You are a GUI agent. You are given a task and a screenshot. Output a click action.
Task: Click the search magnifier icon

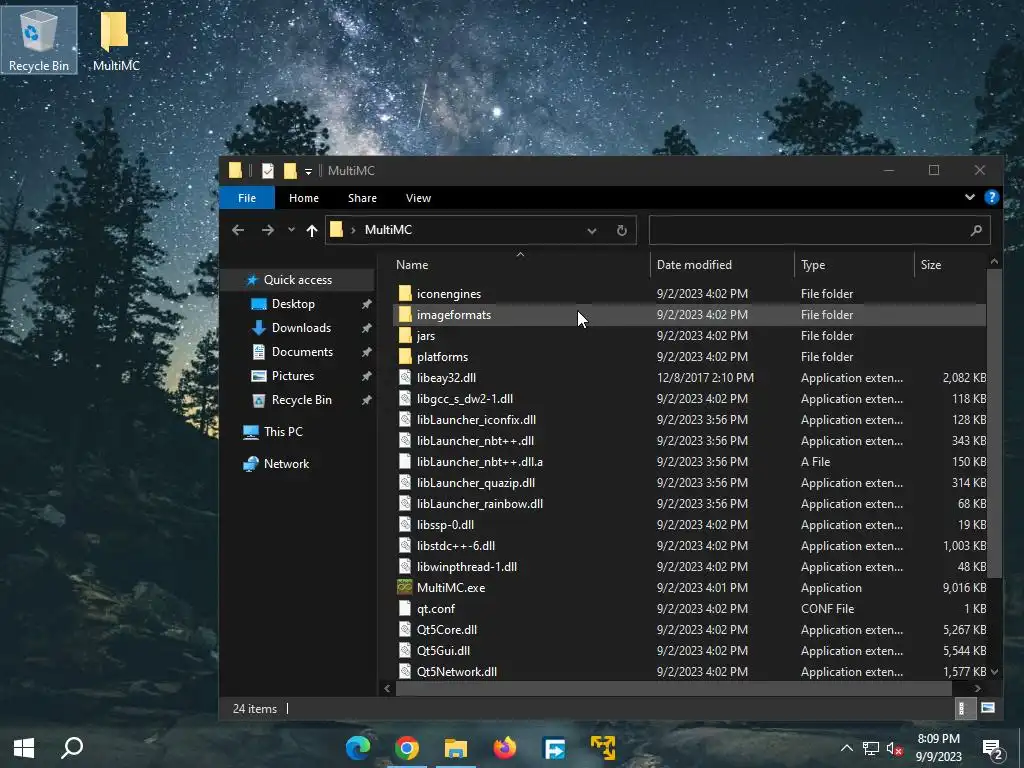[x=976, y=231]
